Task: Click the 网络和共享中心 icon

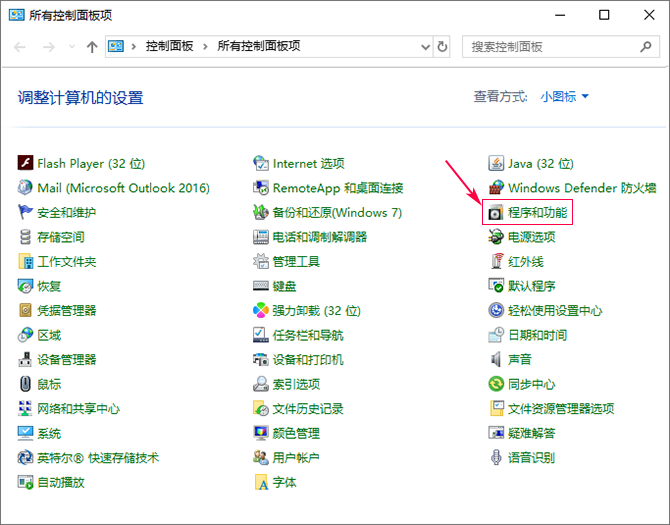Action: 25,408
